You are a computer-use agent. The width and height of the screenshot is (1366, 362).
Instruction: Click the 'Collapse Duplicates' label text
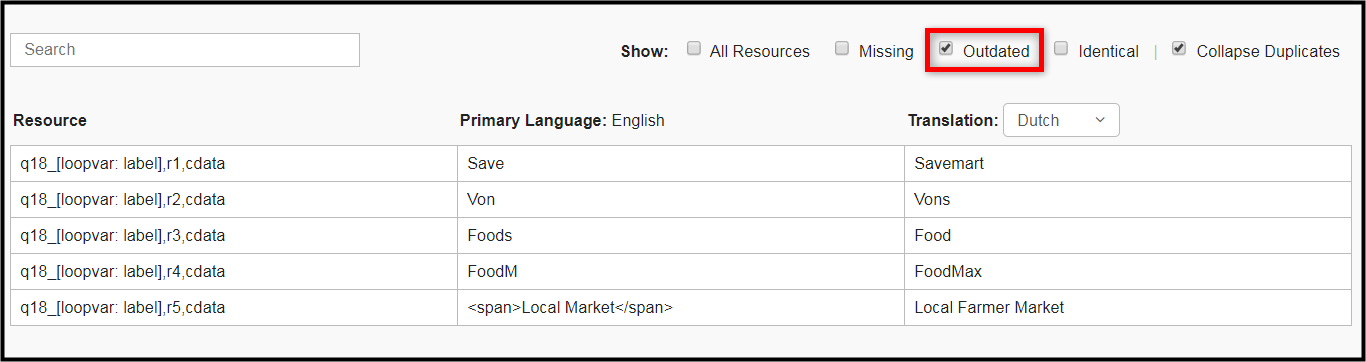1268,51
